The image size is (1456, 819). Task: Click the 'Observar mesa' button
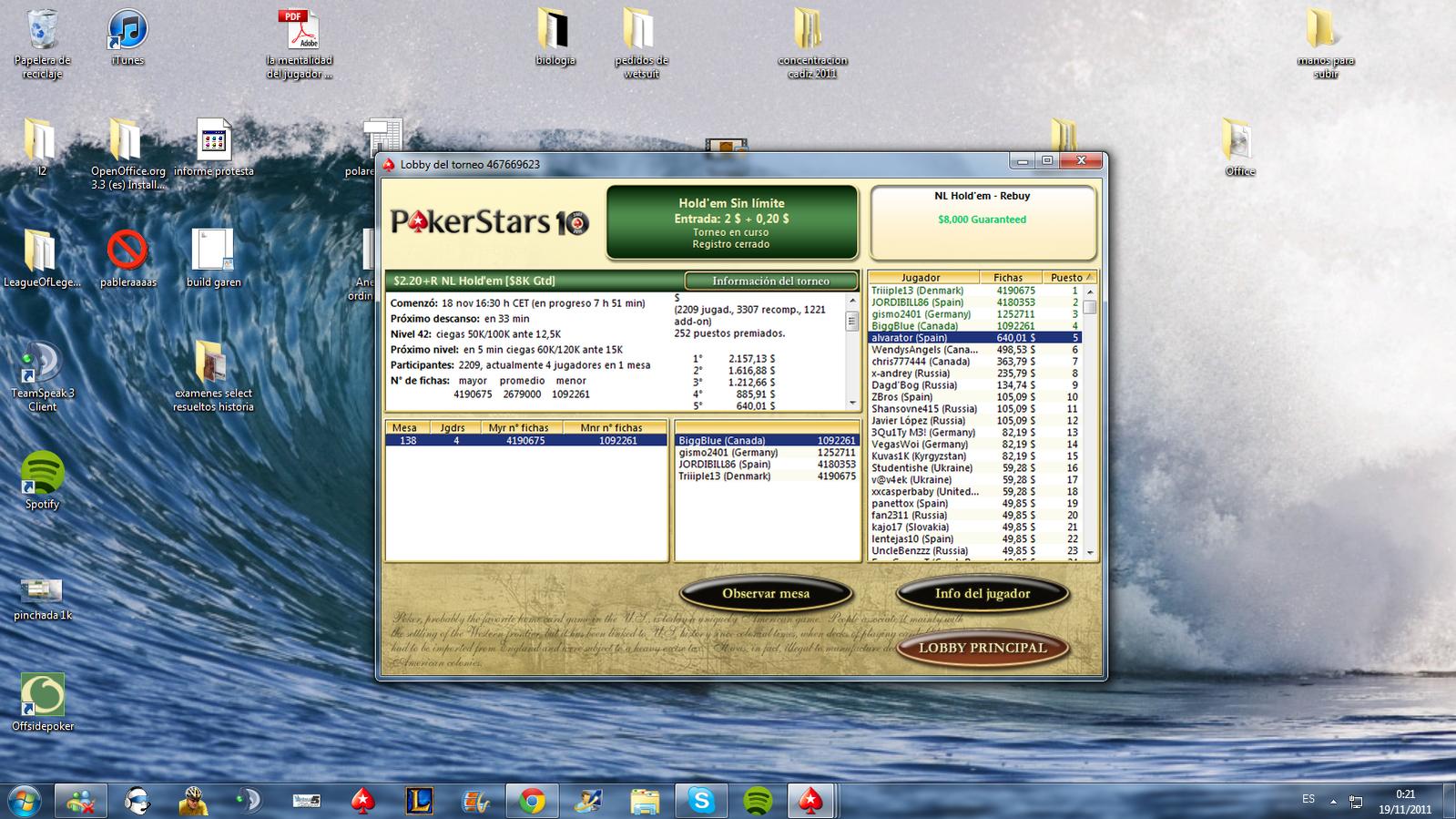coord(766,593)
